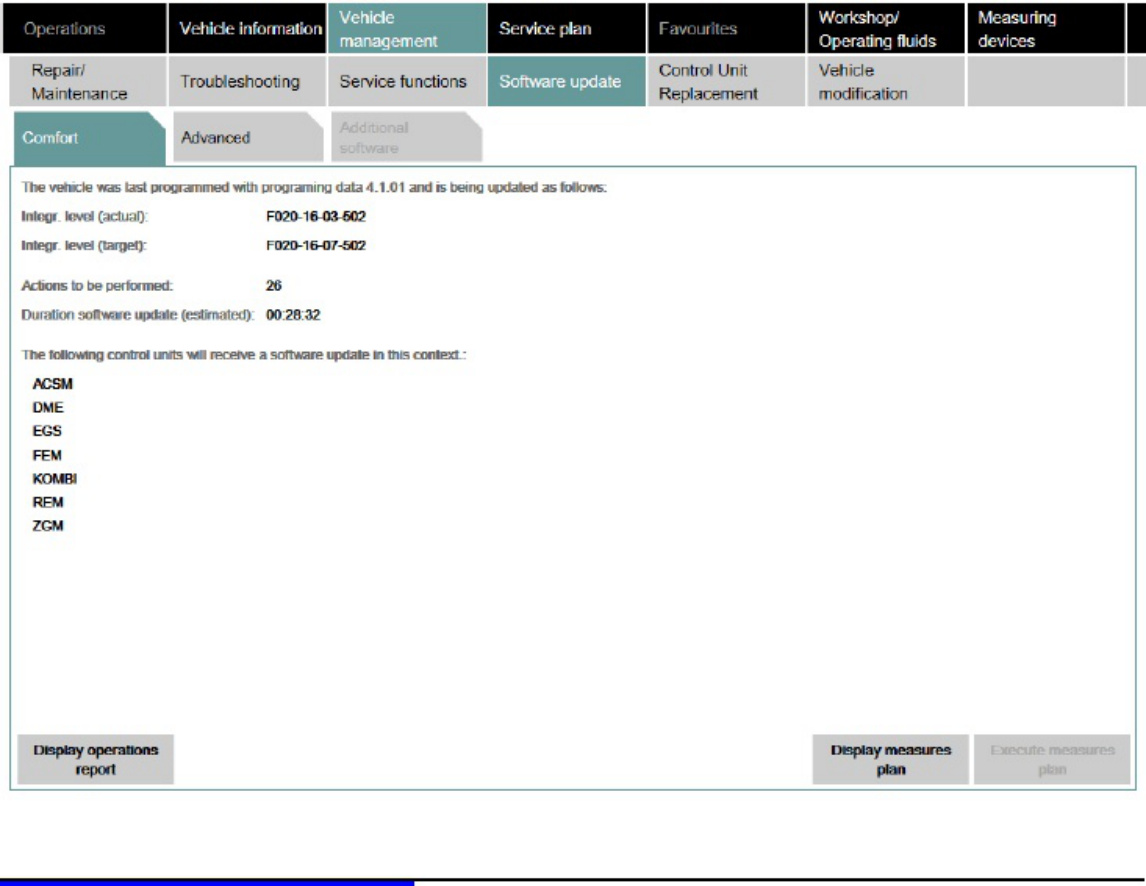The height and width of the screenshot is (886, 1146).
Task: Click the blue progress bar at bottom
Action: (207, 883)
